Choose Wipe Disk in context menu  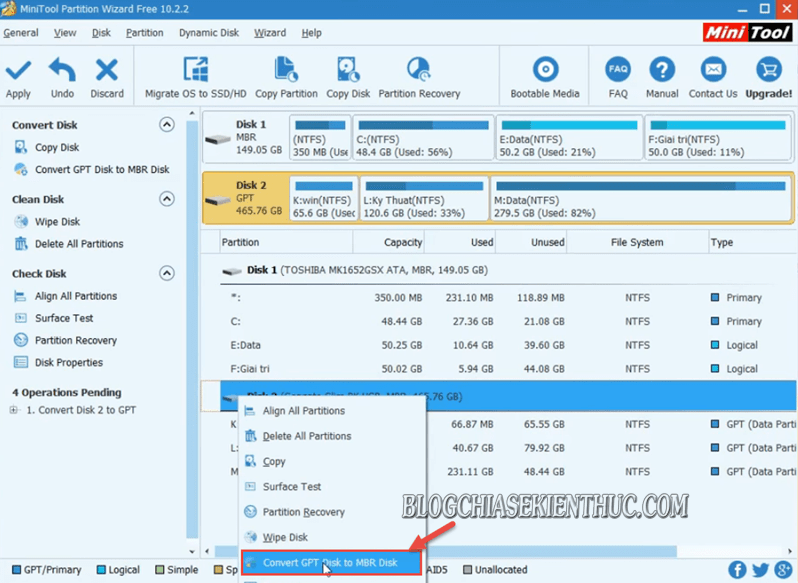[332, 537]
